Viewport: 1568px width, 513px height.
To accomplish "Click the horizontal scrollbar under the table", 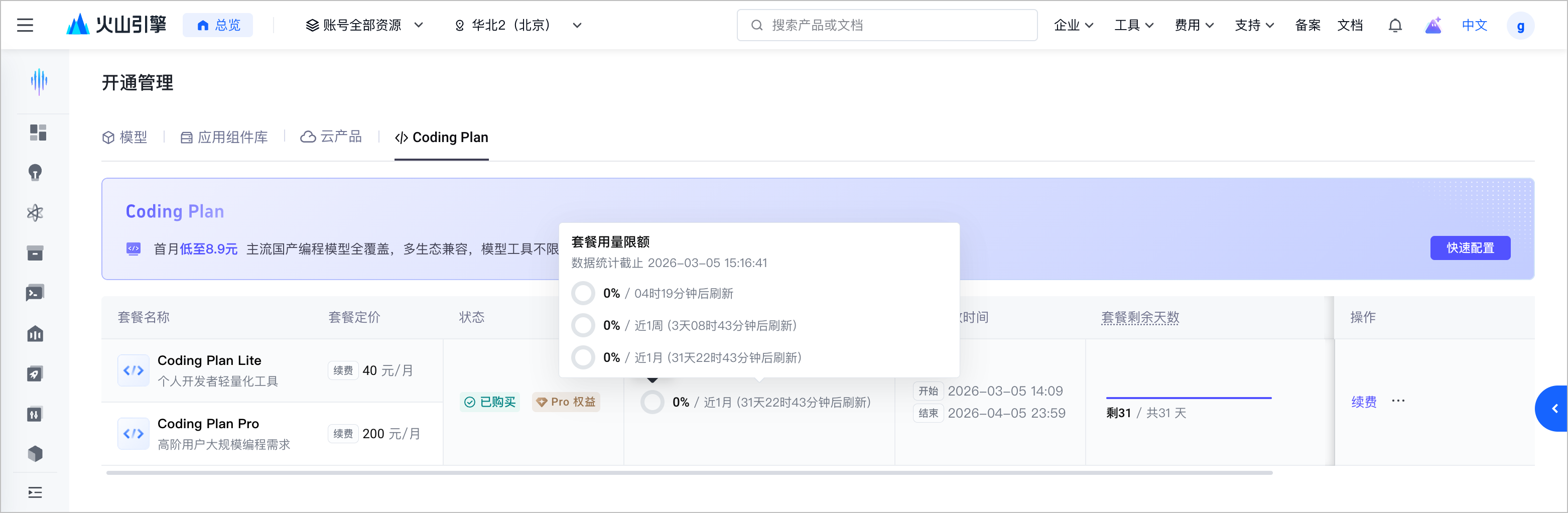I will (688, 472).
